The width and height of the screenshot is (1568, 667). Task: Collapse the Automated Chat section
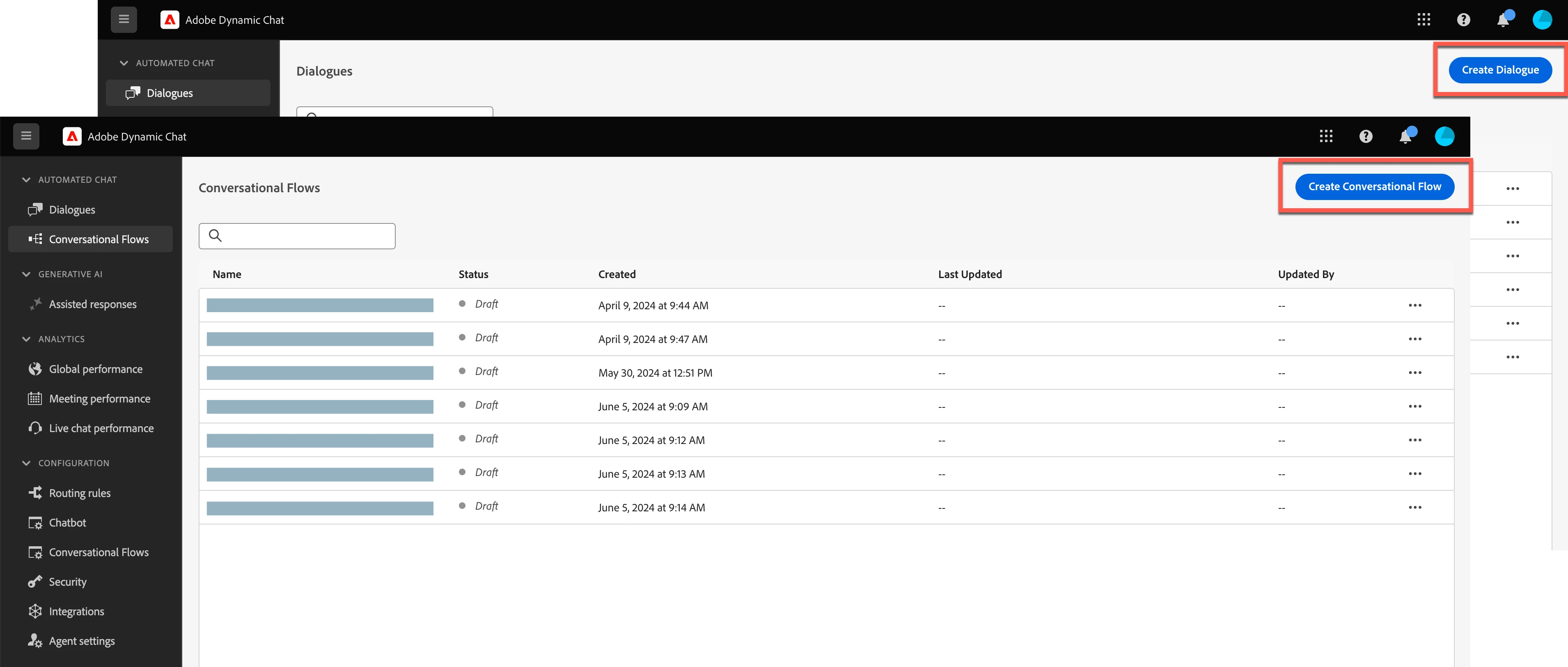pos(26,180)
